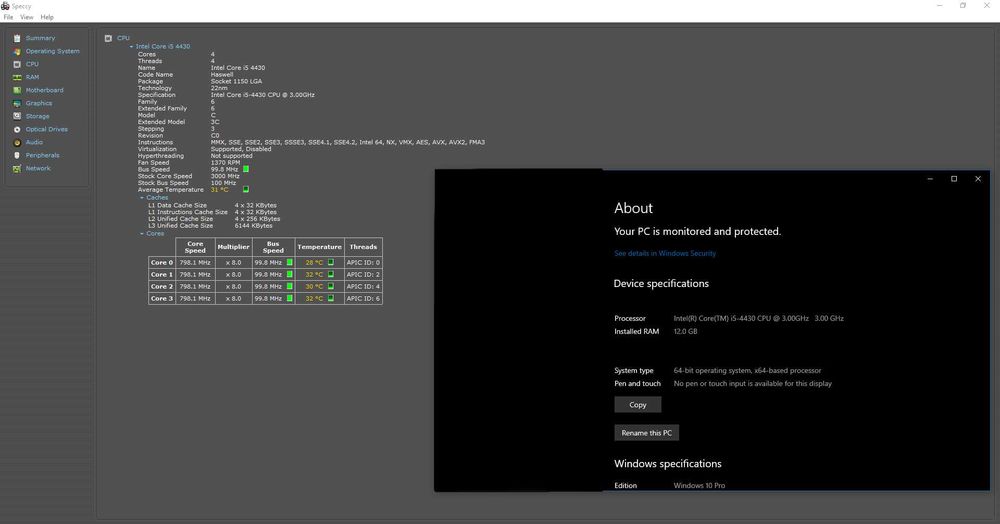The height and width of the screenshot is (524, 1000).
Task: Click the Temperature column header
Action: (320, 247)
